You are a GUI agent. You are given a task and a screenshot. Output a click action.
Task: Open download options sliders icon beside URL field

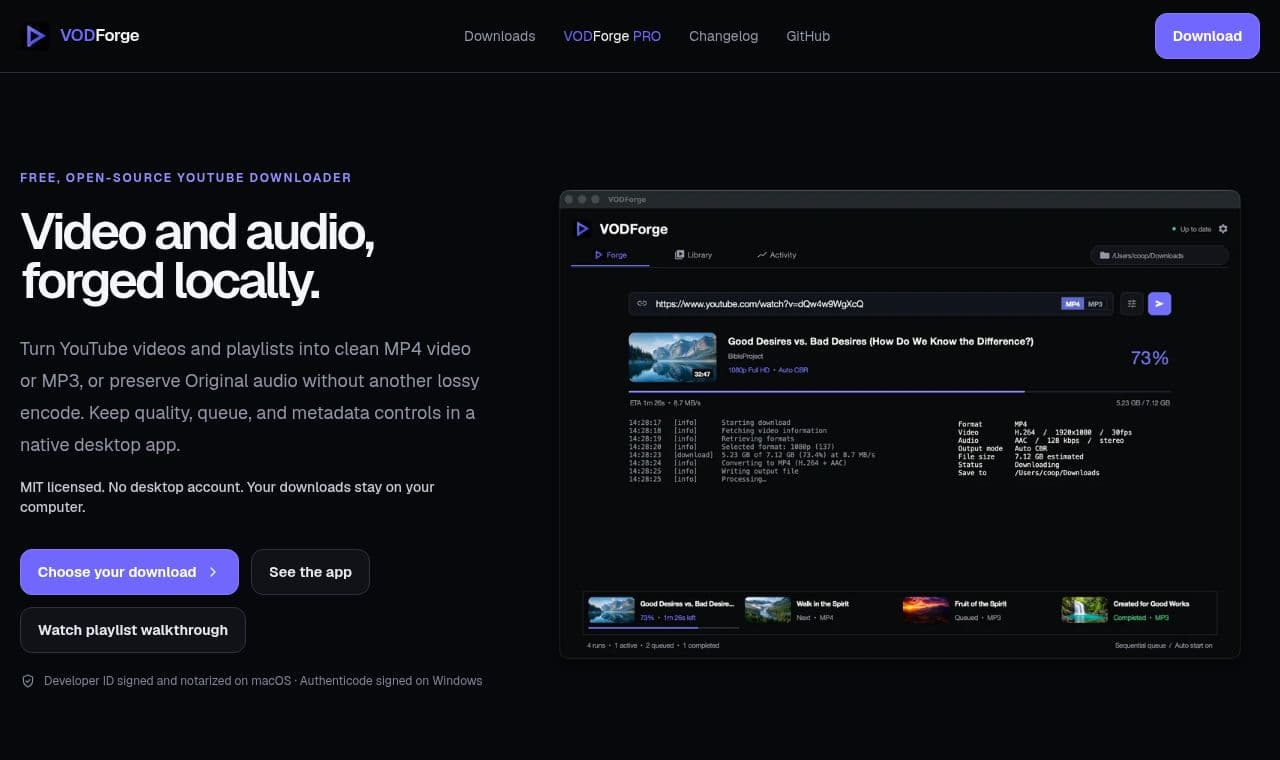click(1131, 304)
